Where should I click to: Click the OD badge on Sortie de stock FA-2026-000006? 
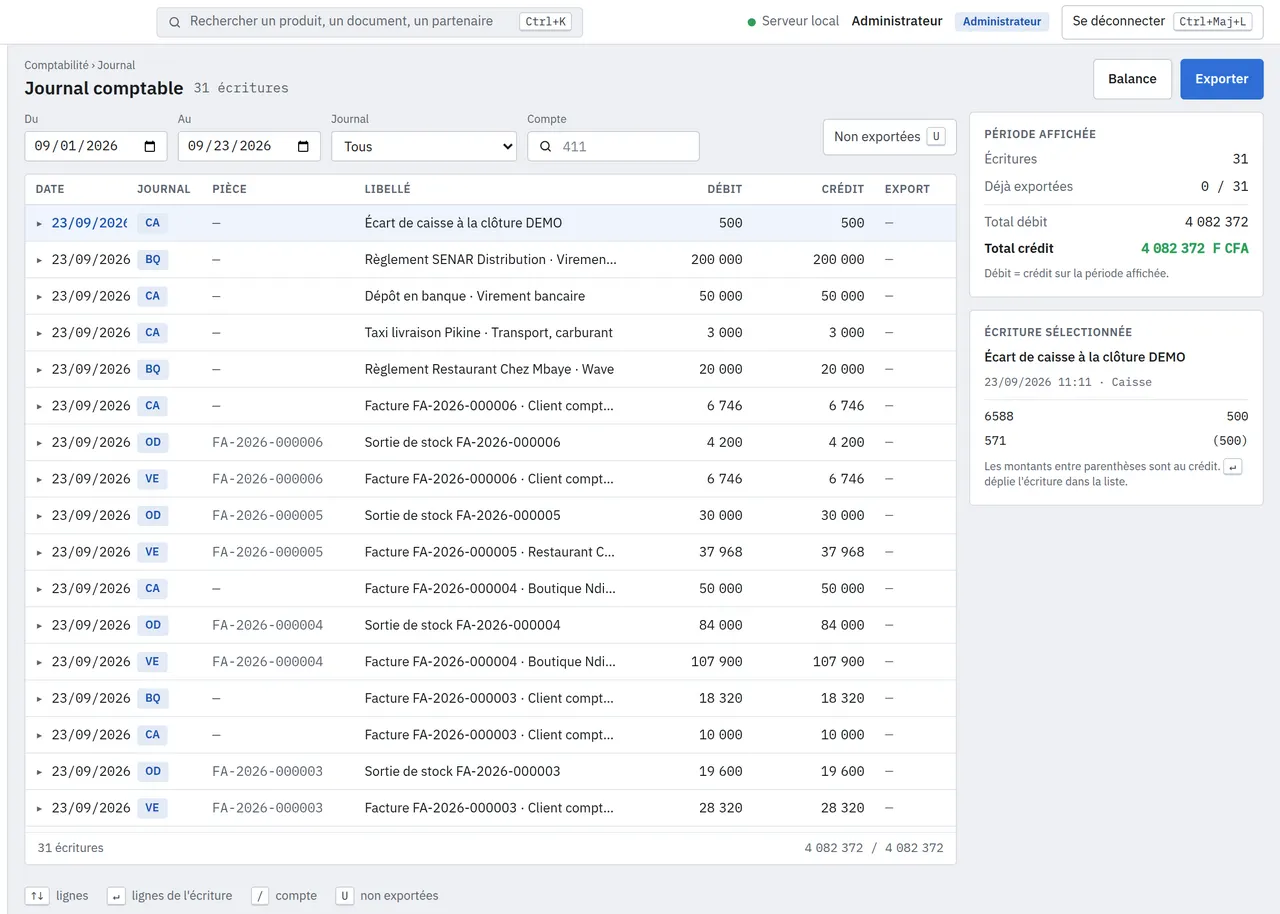152,442
